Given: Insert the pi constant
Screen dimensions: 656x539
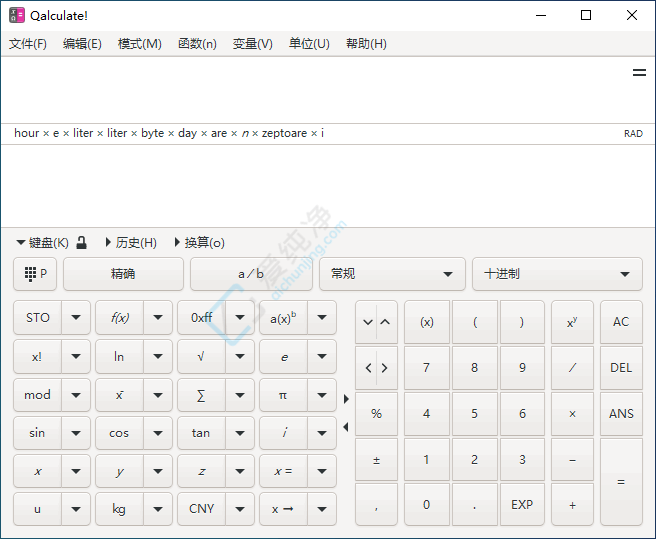Looking at the screenshot, I should tap(283, 395).
